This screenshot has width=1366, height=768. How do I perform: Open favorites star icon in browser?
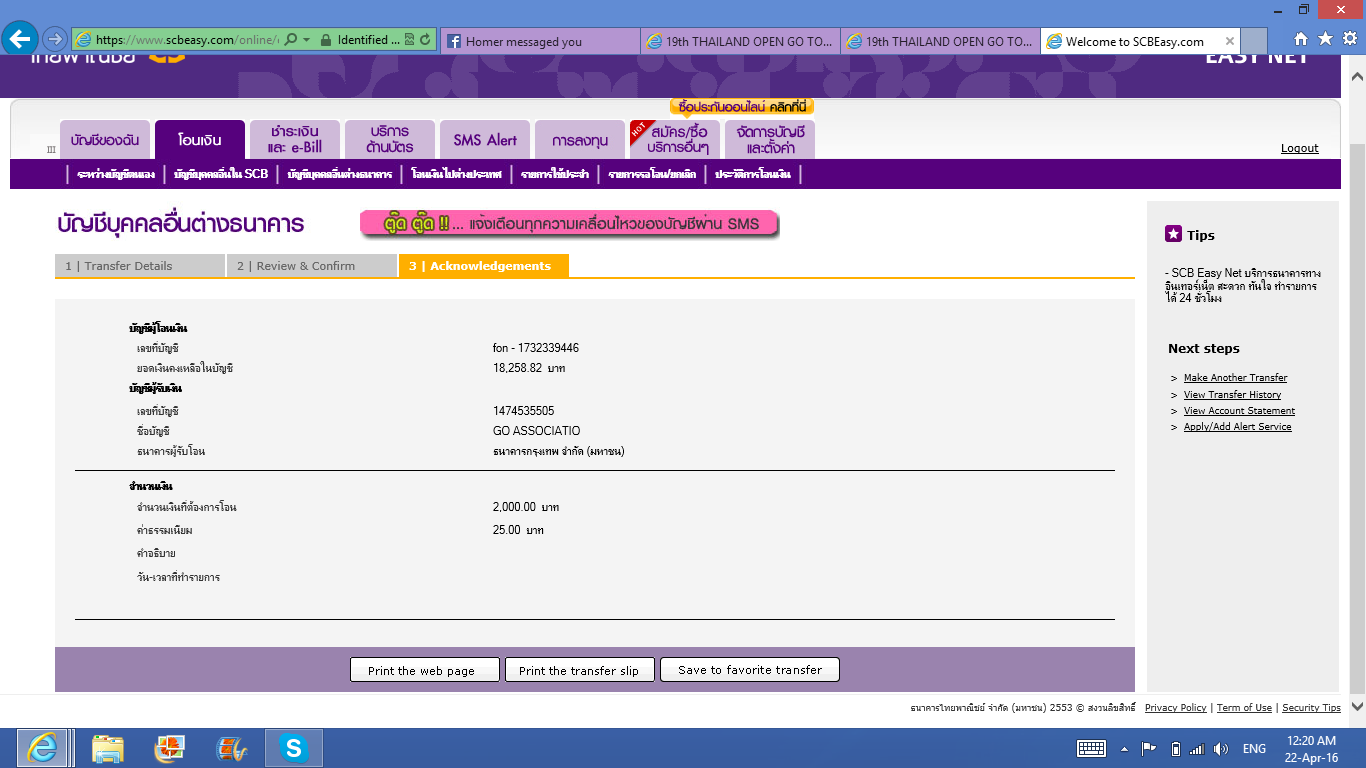tap(1325, 39)
